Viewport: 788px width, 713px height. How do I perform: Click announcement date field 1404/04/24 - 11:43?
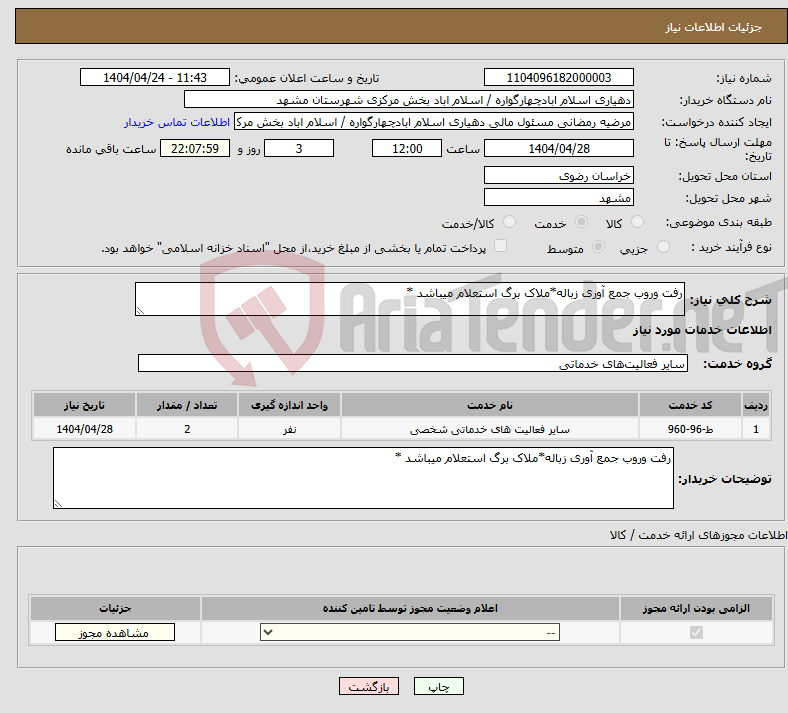(155, 77)
